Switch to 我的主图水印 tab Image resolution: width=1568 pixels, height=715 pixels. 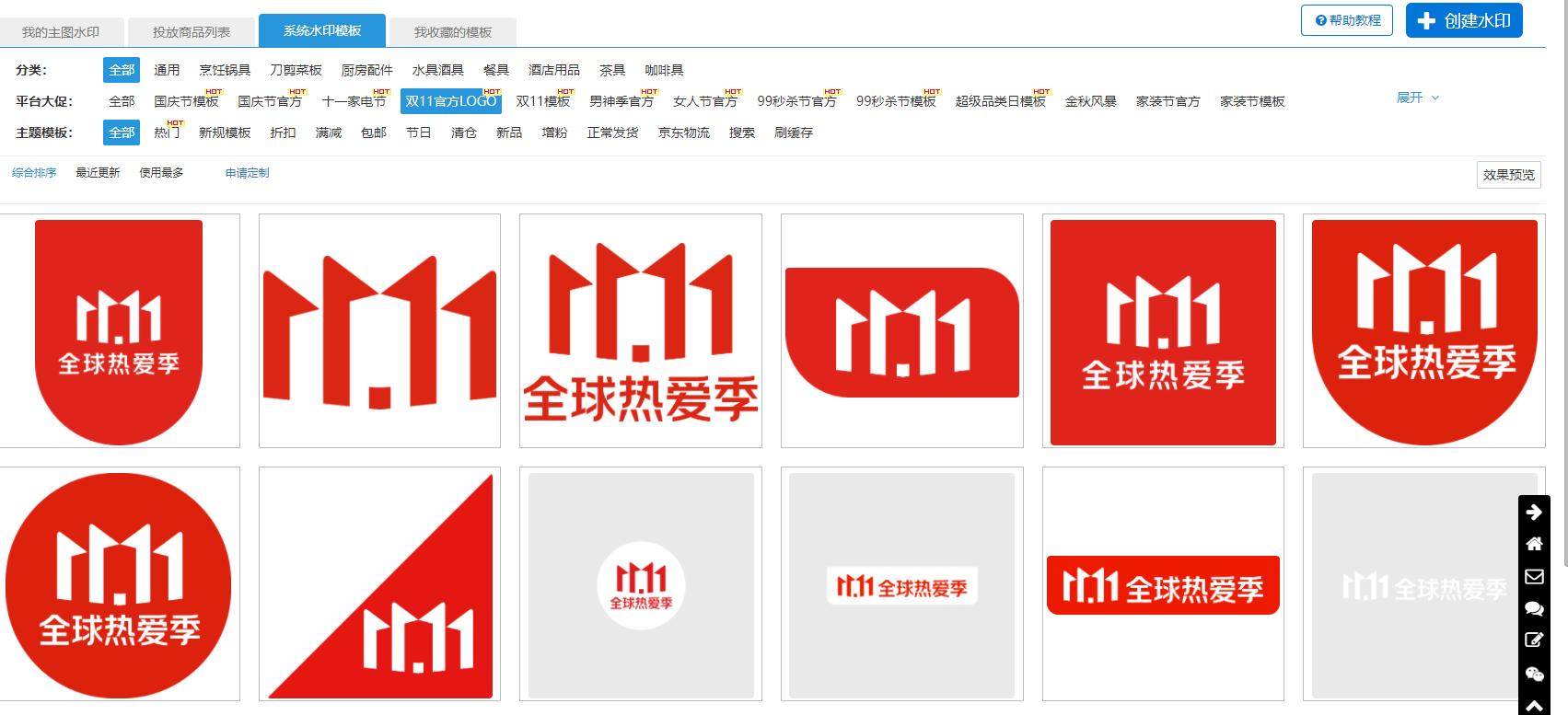pyautogui.click(x=61, y=32)
